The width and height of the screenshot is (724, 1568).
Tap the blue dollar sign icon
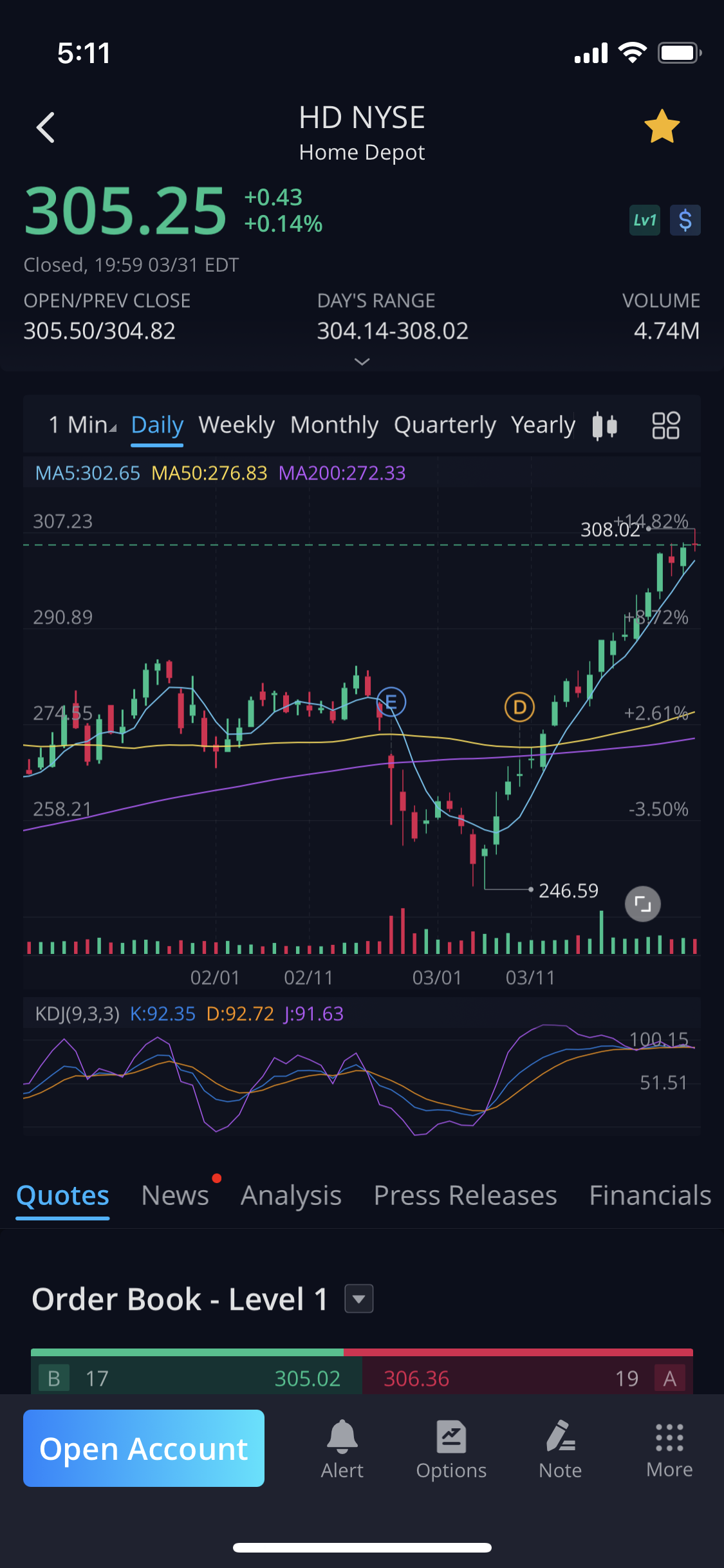685,221
